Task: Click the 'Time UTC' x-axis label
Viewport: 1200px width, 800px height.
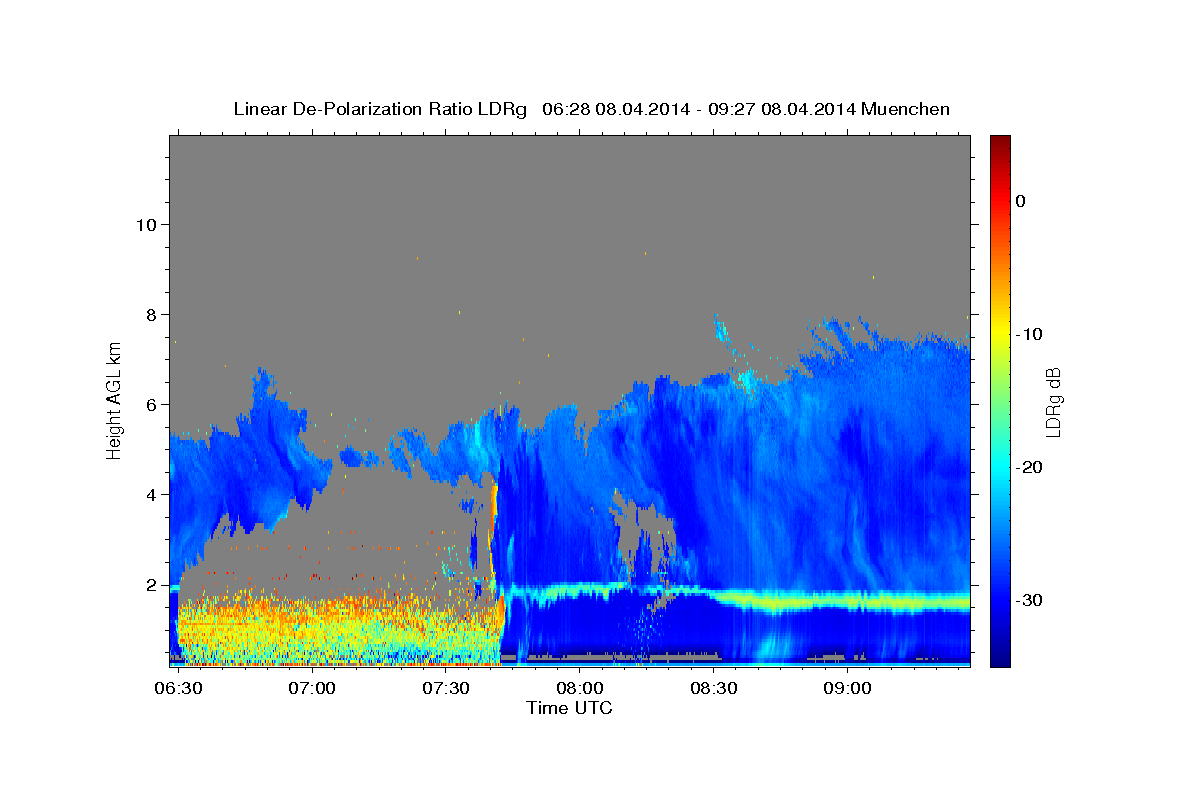Action: [x=569, y=708]
